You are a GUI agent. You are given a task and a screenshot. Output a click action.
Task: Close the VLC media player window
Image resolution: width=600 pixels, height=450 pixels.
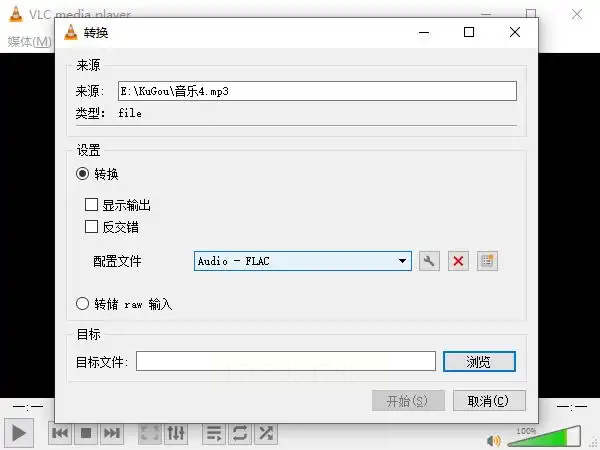tap(577, 14)
